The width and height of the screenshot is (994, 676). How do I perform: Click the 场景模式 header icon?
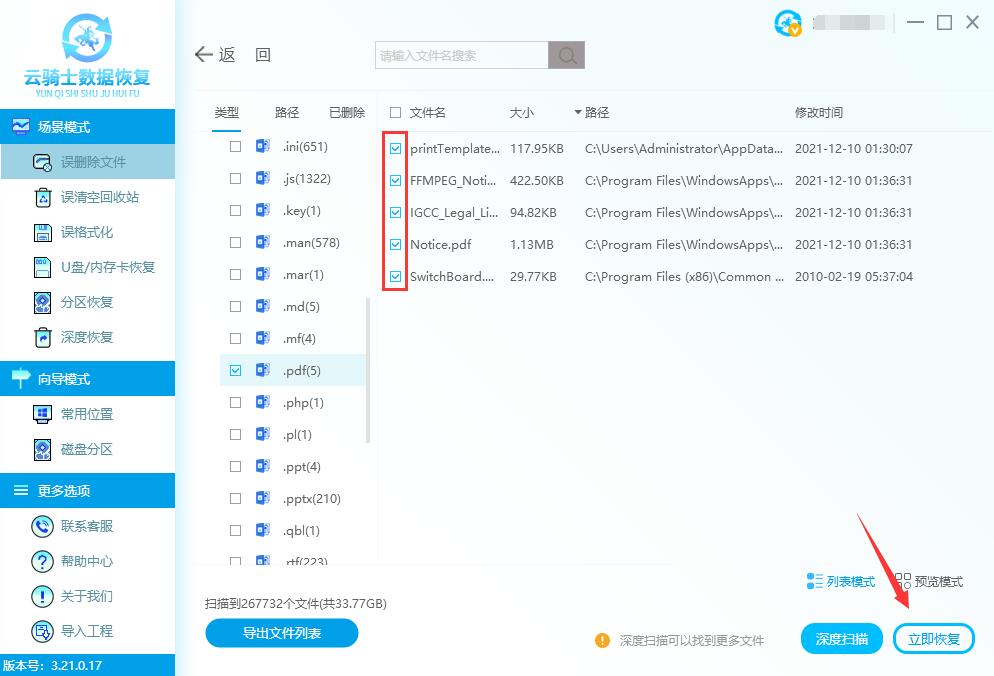pos(20,126)
